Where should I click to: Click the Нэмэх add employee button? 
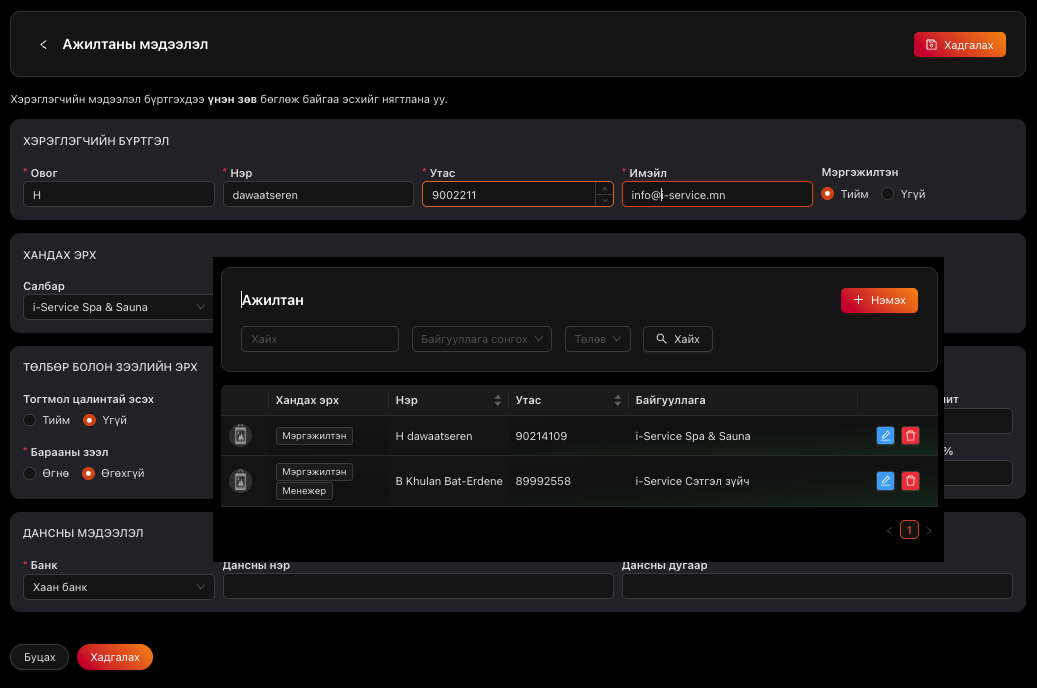(878, 300)
